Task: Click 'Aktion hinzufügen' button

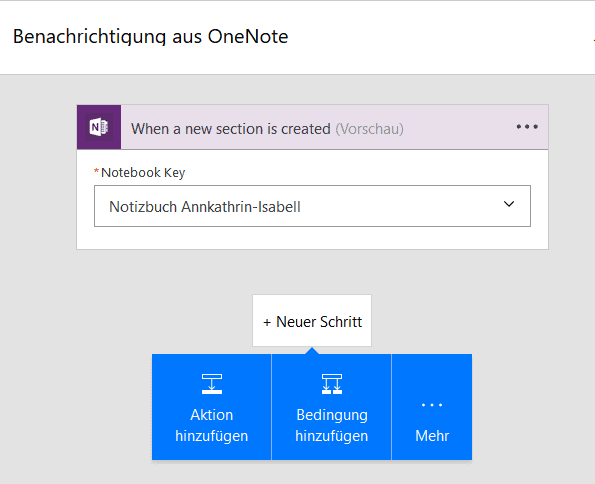Action: [212, 407]
